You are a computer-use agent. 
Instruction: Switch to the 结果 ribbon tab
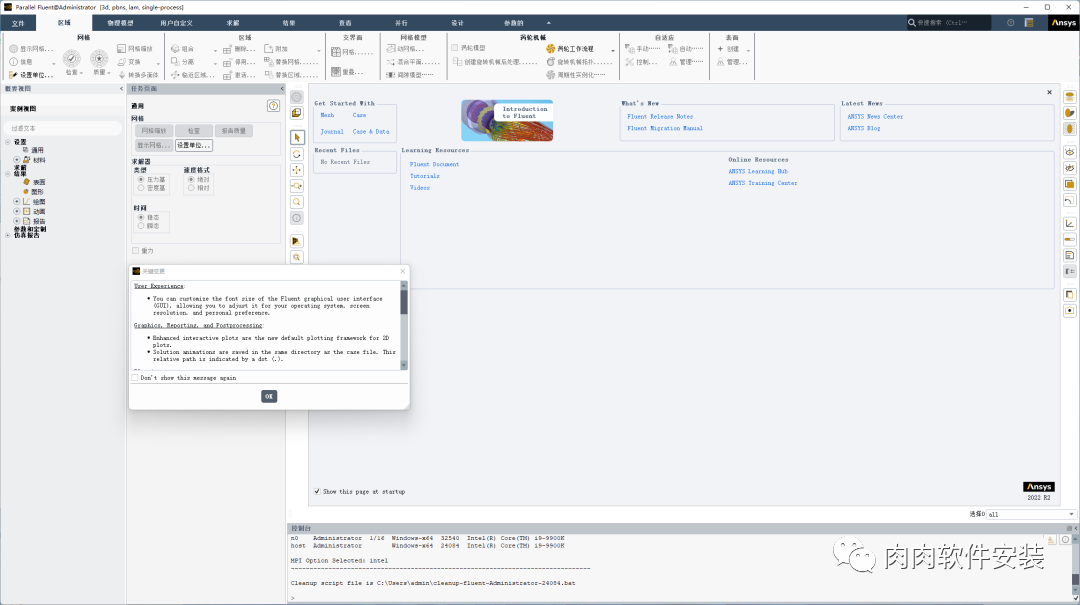point(289,23)
